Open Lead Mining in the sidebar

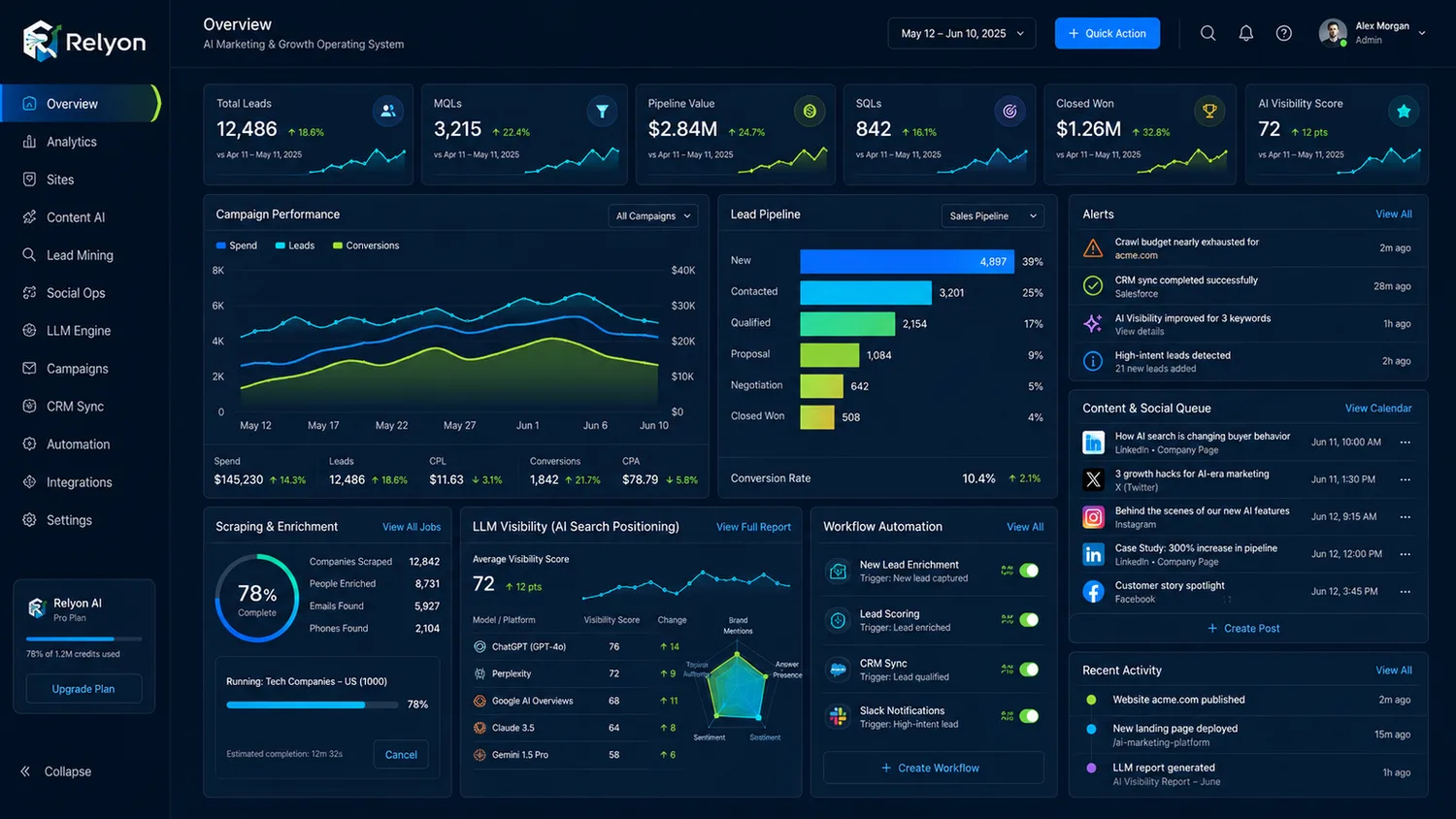80,255
